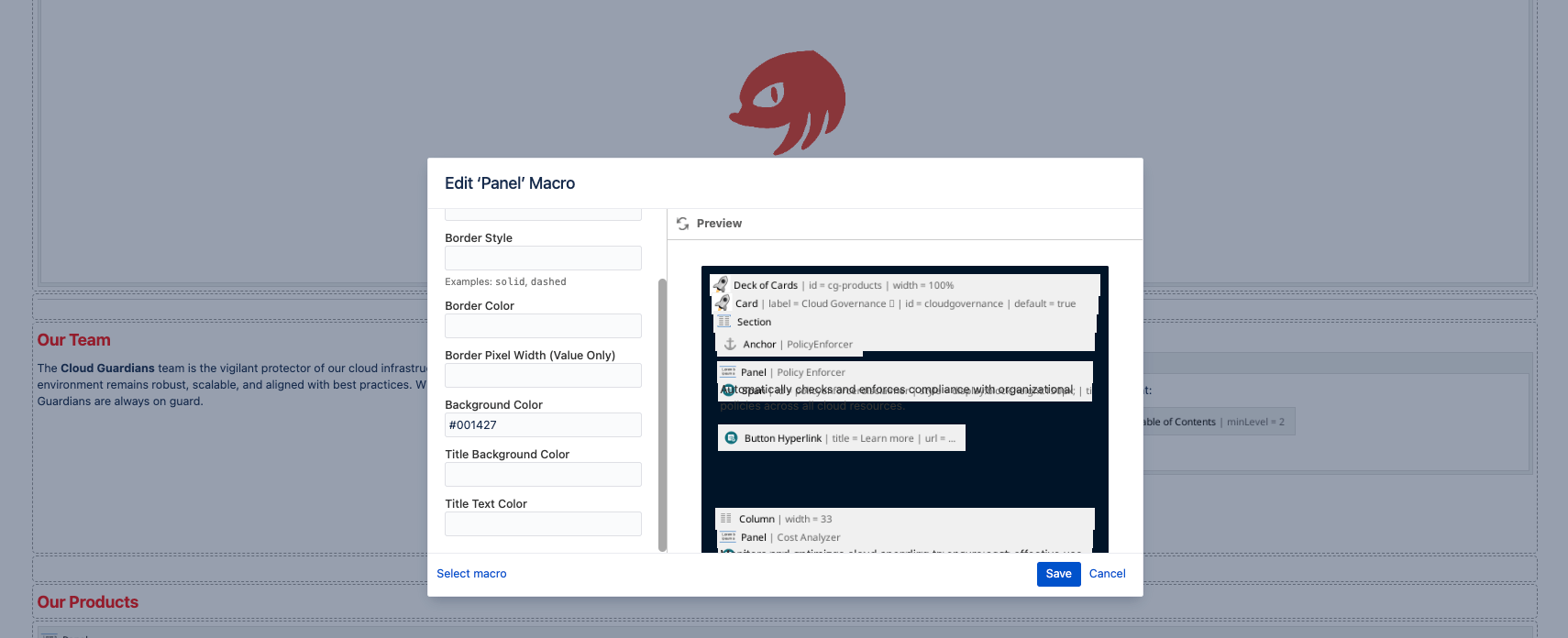Image resolution: width=1568 pixels, height=638 pixels.
Task: Click the 'Our Products' heading on the page
Action: 87,602
